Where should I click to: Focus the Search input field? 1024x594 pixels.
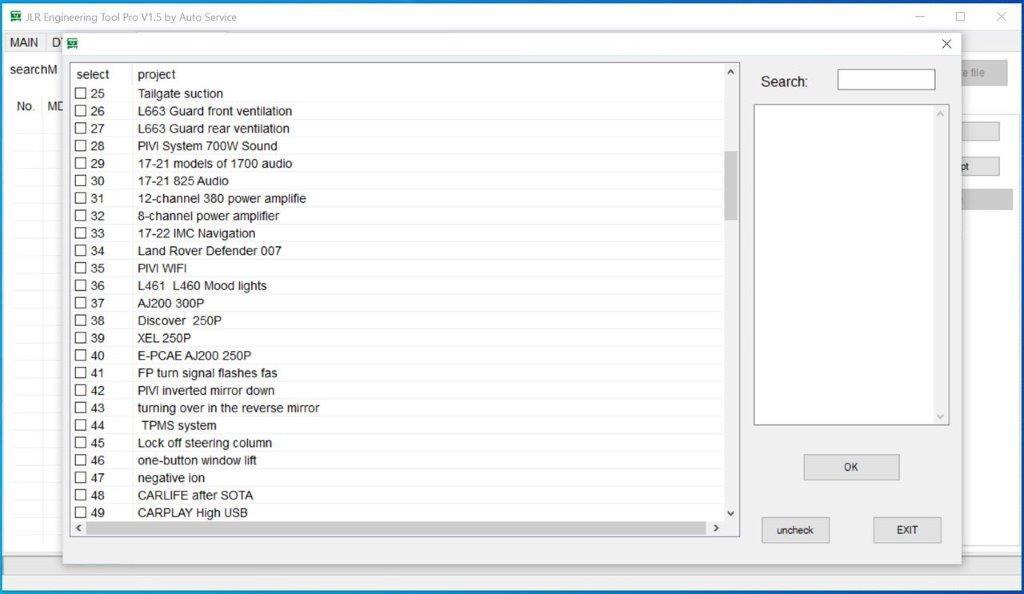886,80
